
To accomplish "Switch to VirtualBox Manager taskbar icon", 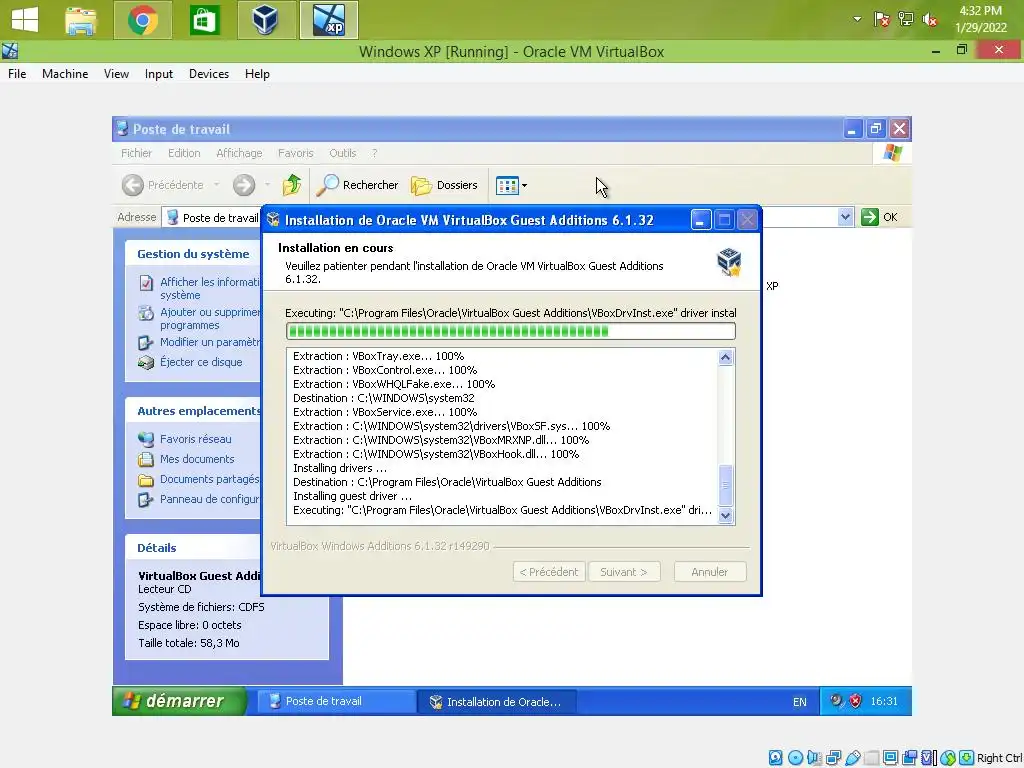I will [x=265, y=20].
